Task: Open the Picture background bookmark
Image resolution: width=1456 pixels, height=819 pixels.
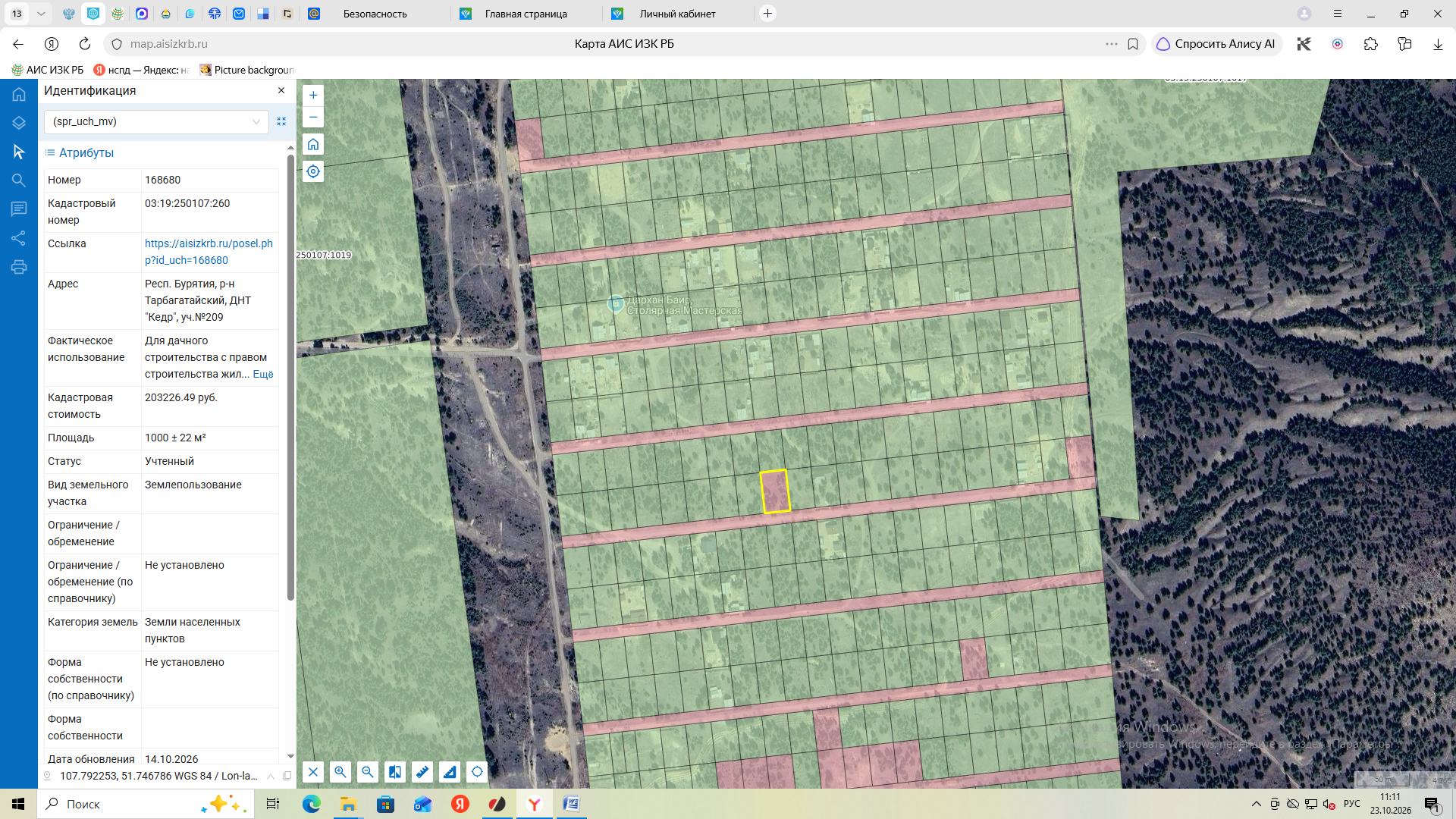Action: point(246,70)
